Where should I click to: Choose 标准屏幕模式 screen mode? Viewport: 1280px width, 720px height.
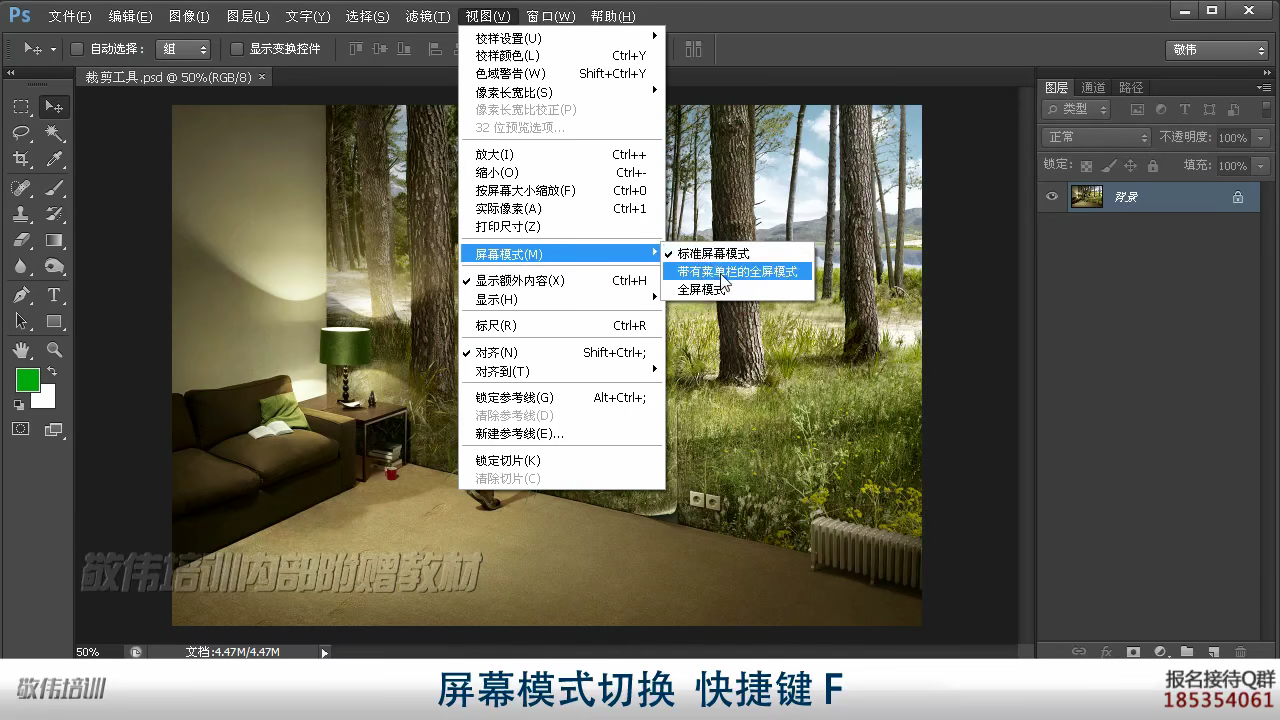[738, 254]
